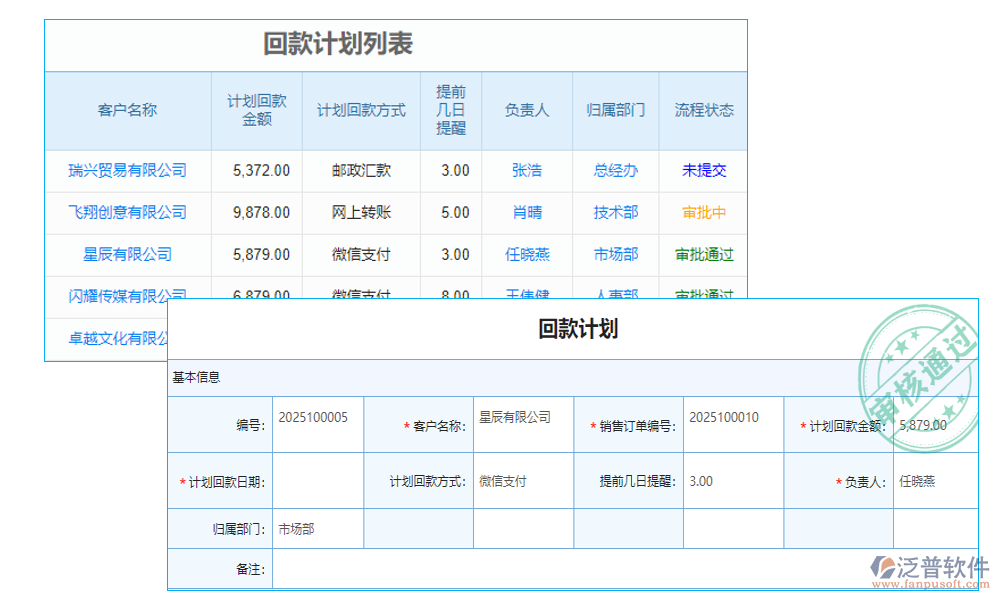Open customer 飞翔创意有限公司 details
1000x600 pixels.
point(127,212)
